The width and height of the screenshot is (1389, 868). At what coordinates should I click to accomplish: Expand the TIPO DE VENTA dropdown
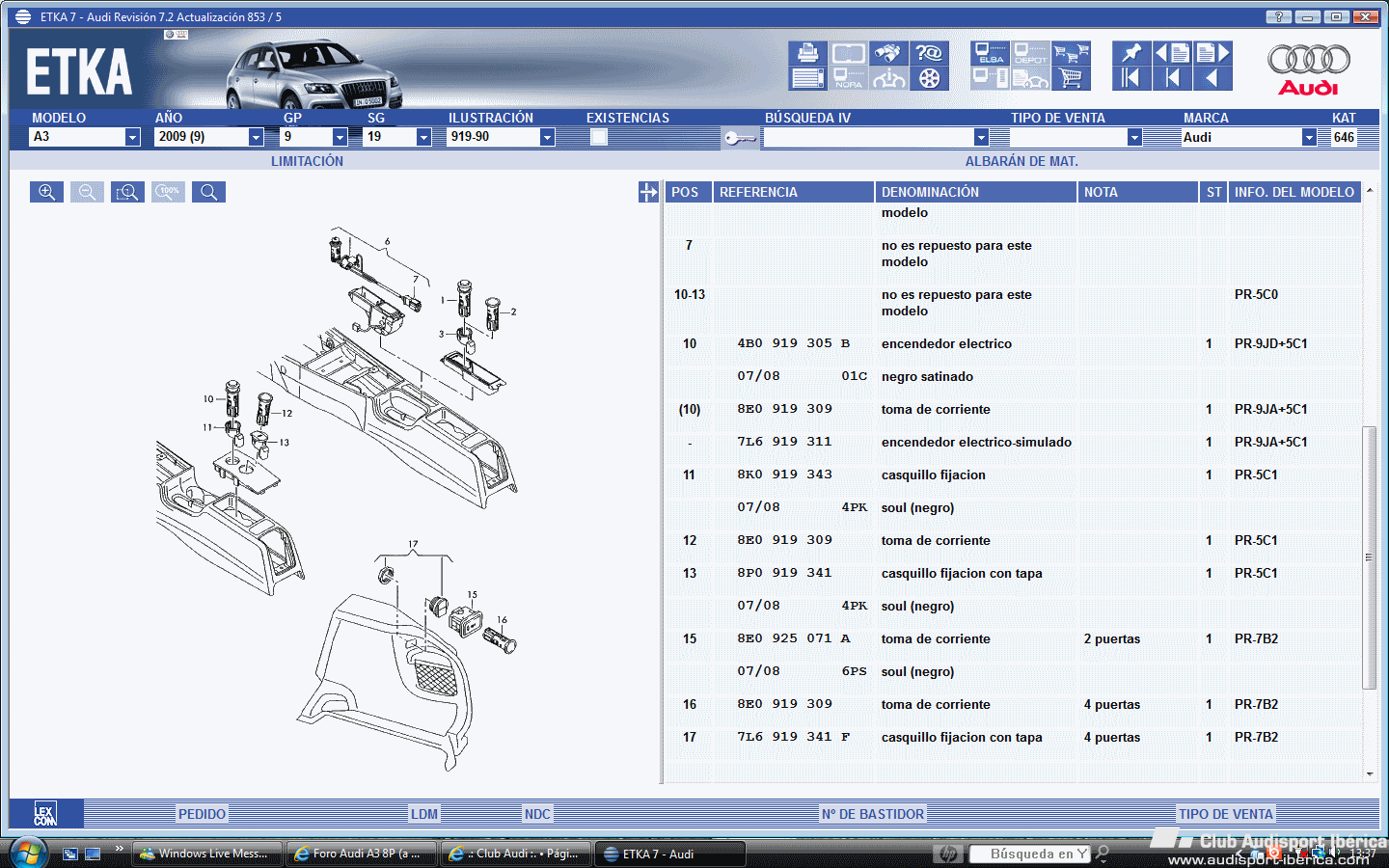(1134, 137)
